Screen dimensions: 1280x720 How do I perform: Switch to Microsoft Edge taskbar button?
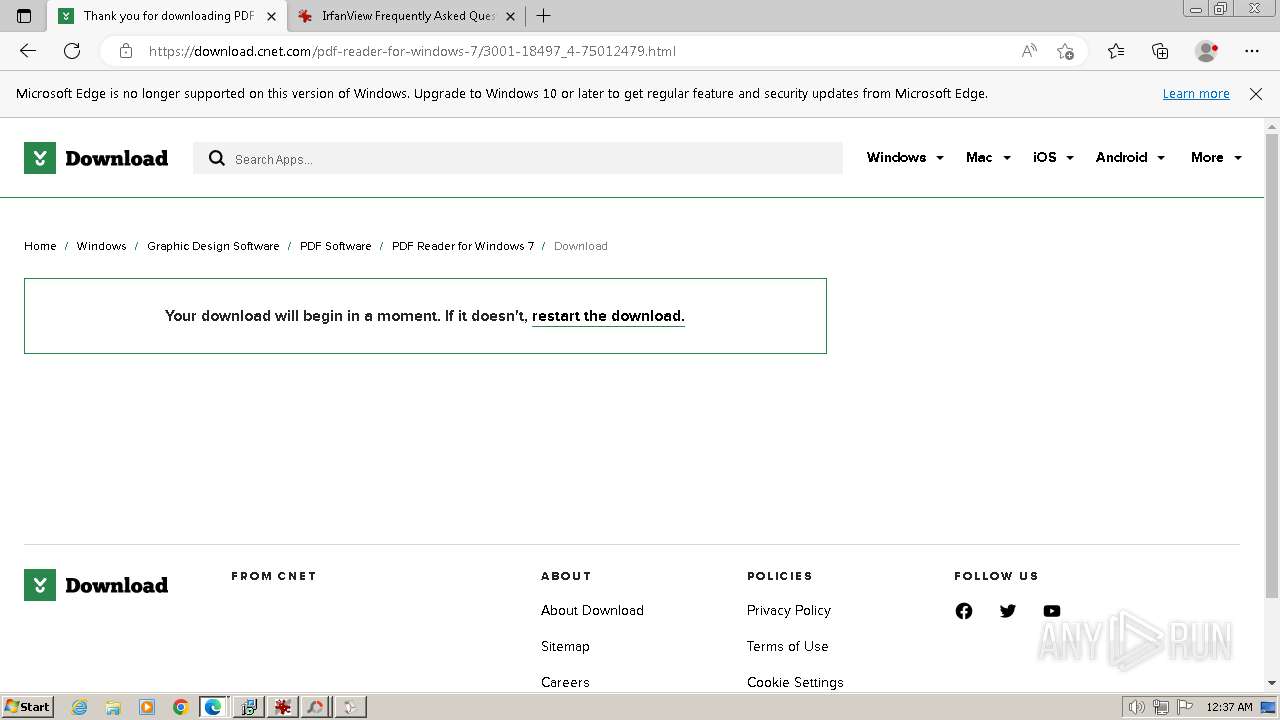click(214, 707)
